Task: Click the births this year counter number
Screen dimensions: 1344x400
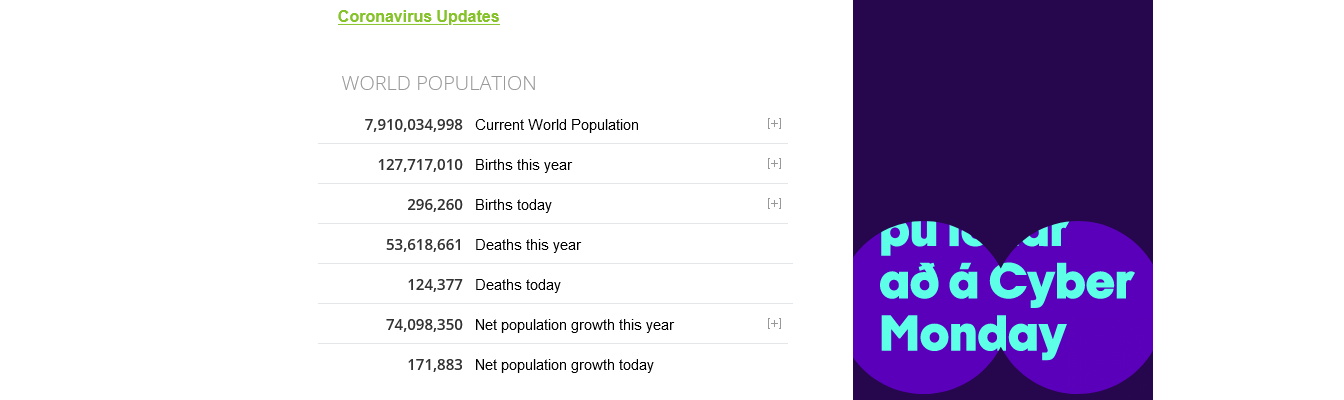Action: point(420,165)
